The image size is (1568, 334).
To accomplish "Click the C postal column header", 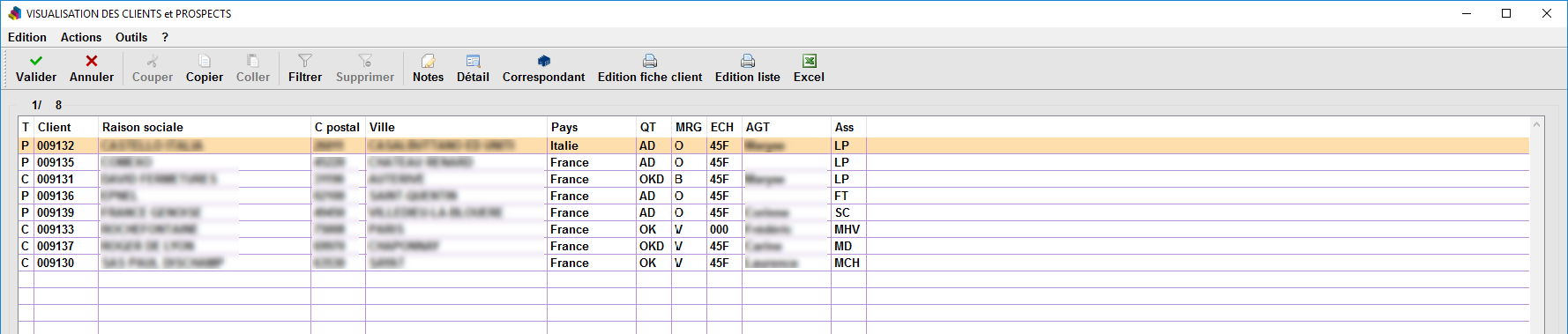I will click(338, 127).
